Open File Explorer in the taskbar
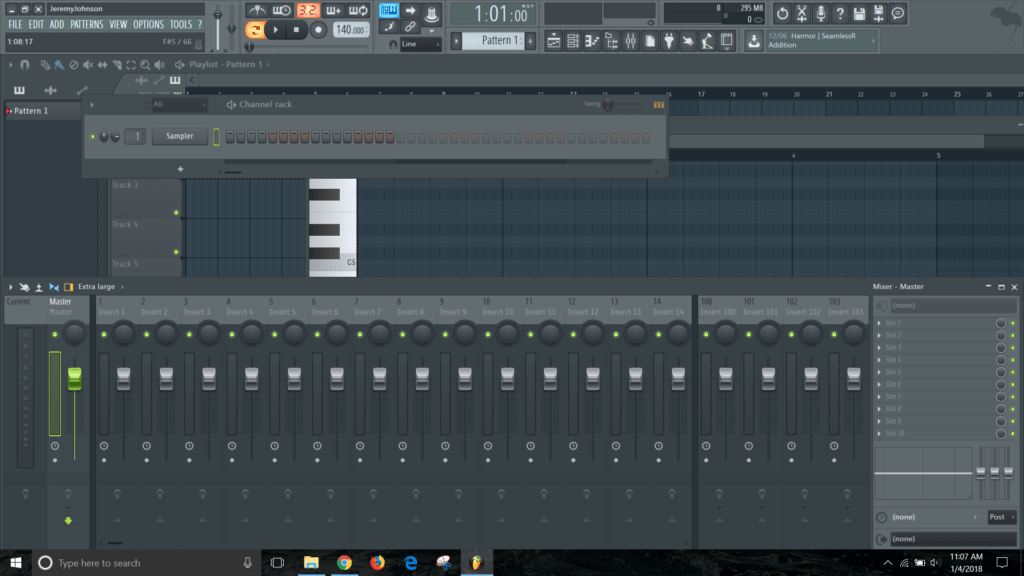The height and width of the screenshot is (576, 1024). click(x=311, y=562)
